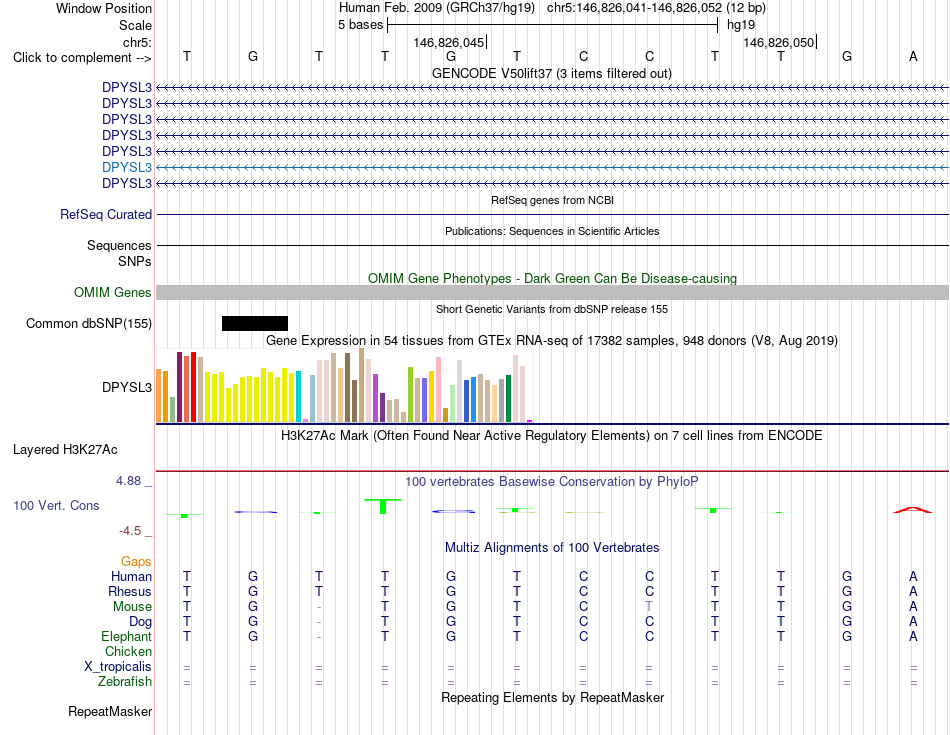Select the 'Chicken' species label
Image resolution: width=950 pixels, height=735 pixels.
point(128,651)
